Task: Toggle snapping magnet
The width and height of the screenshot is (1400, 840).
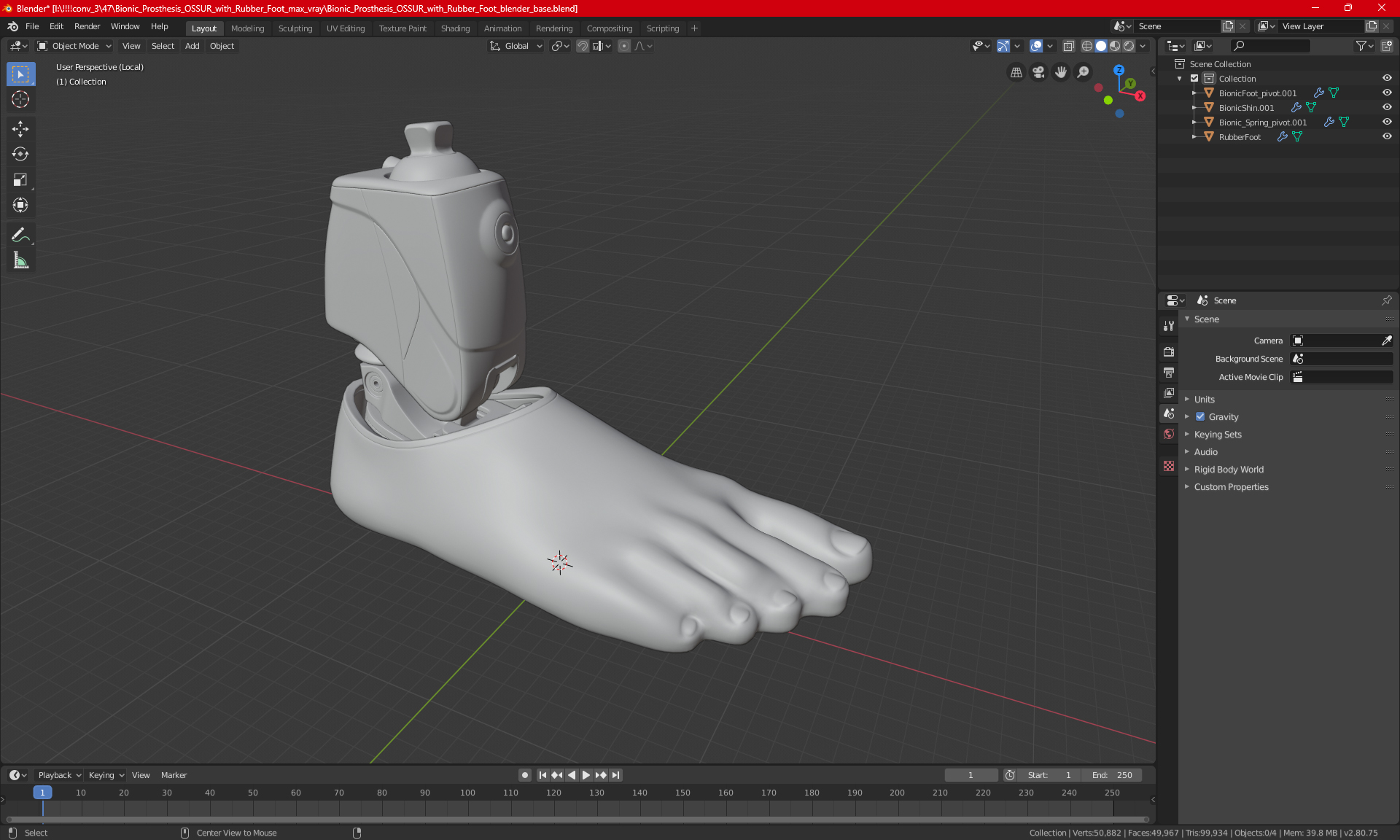Action: pos(582,46)
